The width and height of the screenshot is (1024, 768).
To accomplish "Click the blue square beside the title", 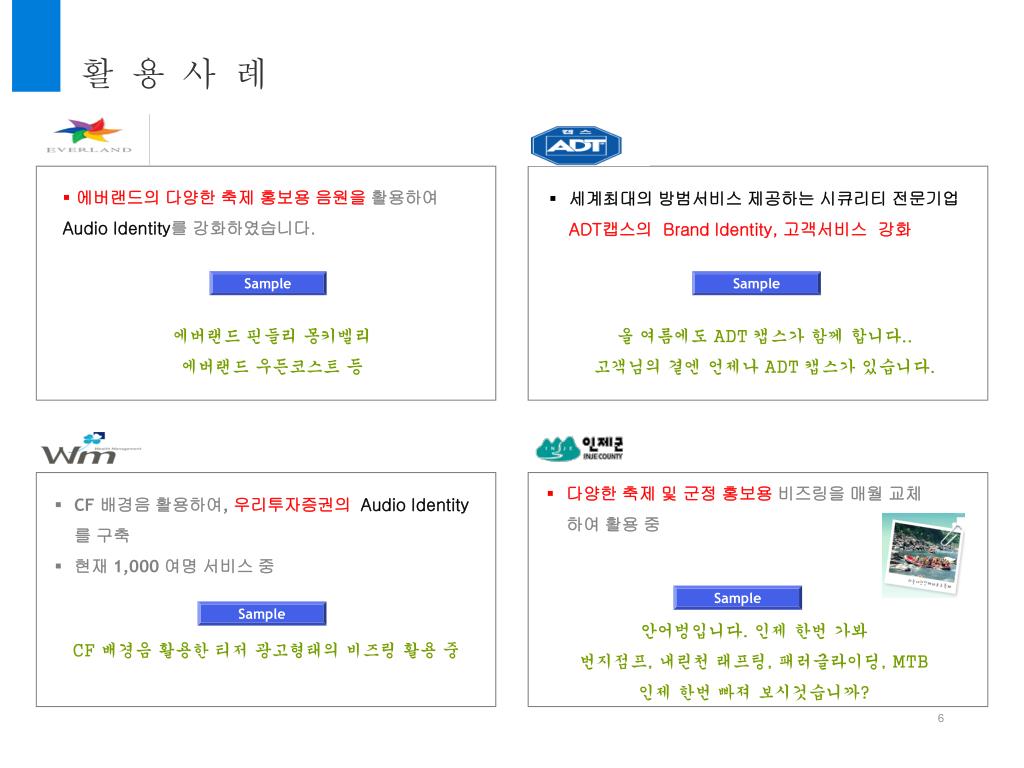I will (36, 46).
